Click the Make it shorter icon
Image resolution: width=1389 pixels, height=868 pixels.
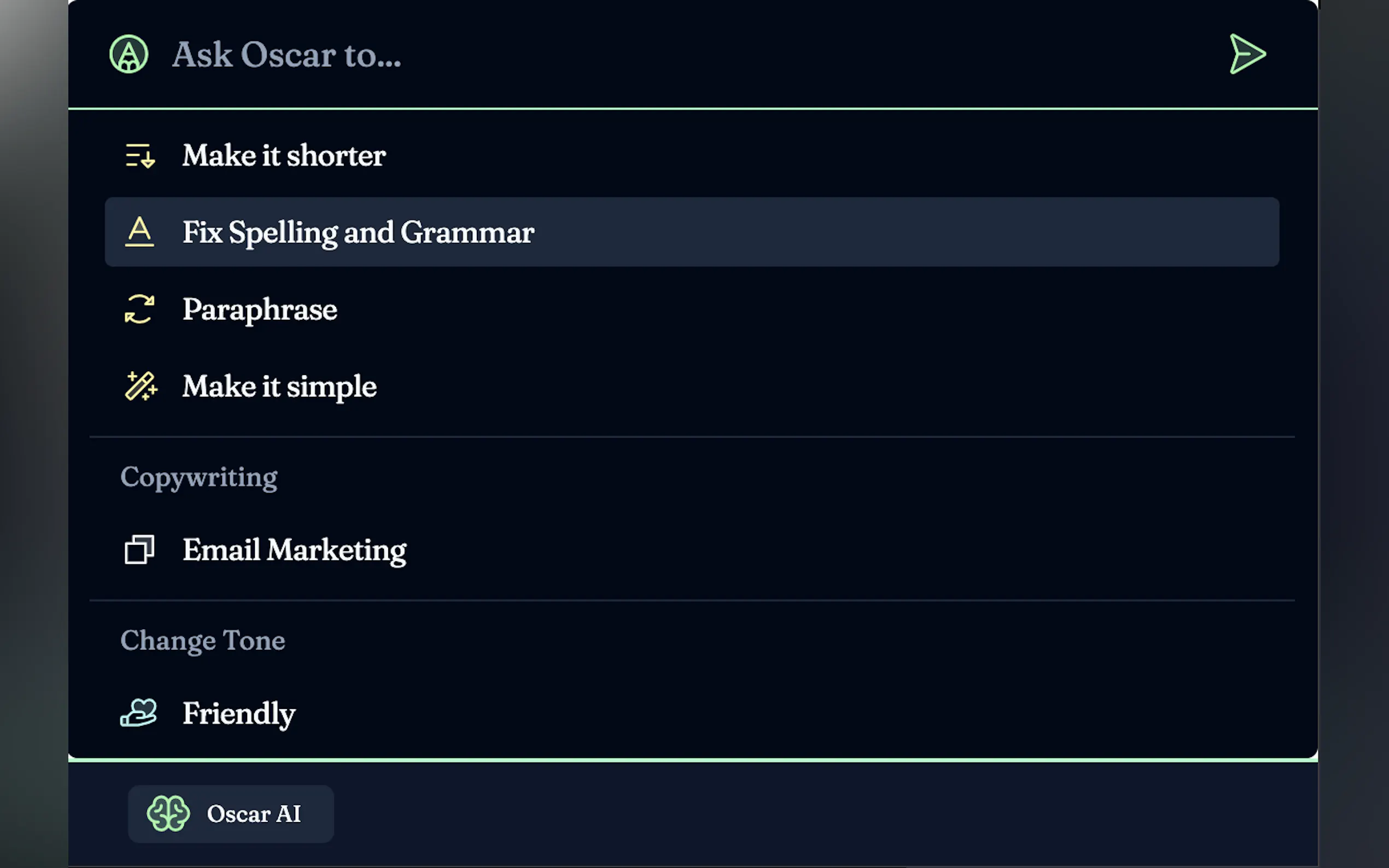139,156
